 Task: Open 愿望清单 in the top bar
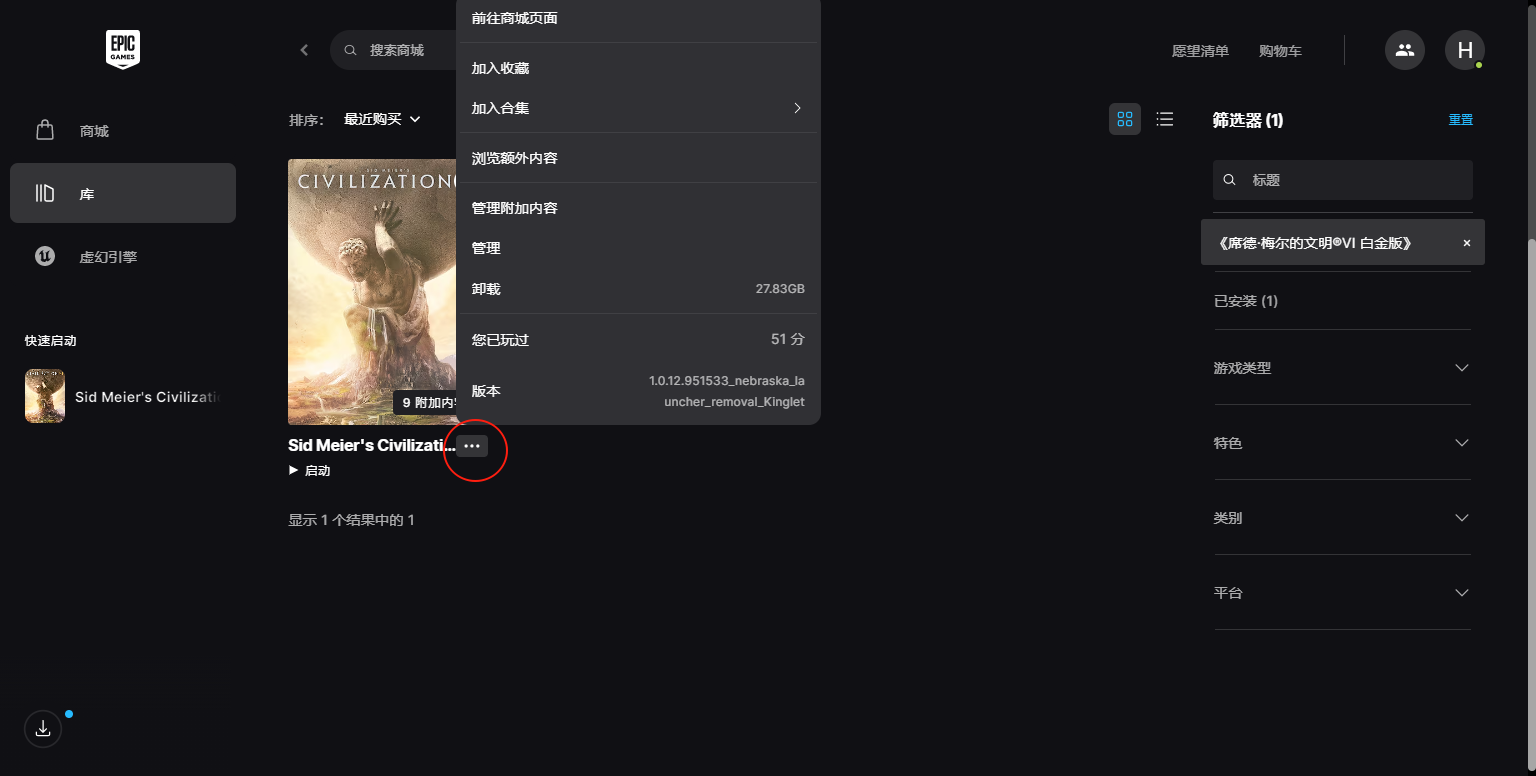click(1200, 51)
